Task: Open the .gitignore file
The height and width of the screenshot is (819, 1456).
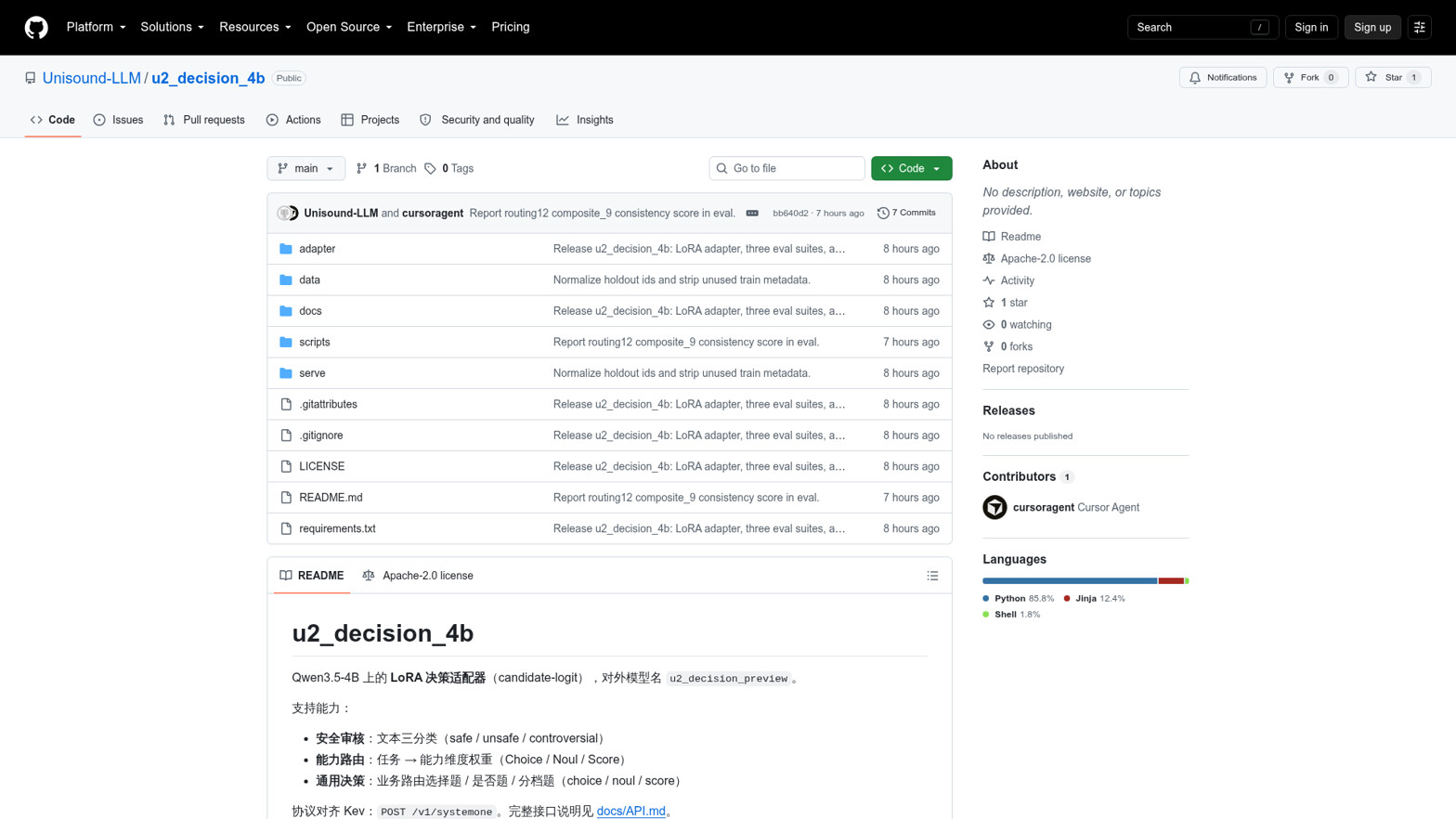Action: point(320,435)
